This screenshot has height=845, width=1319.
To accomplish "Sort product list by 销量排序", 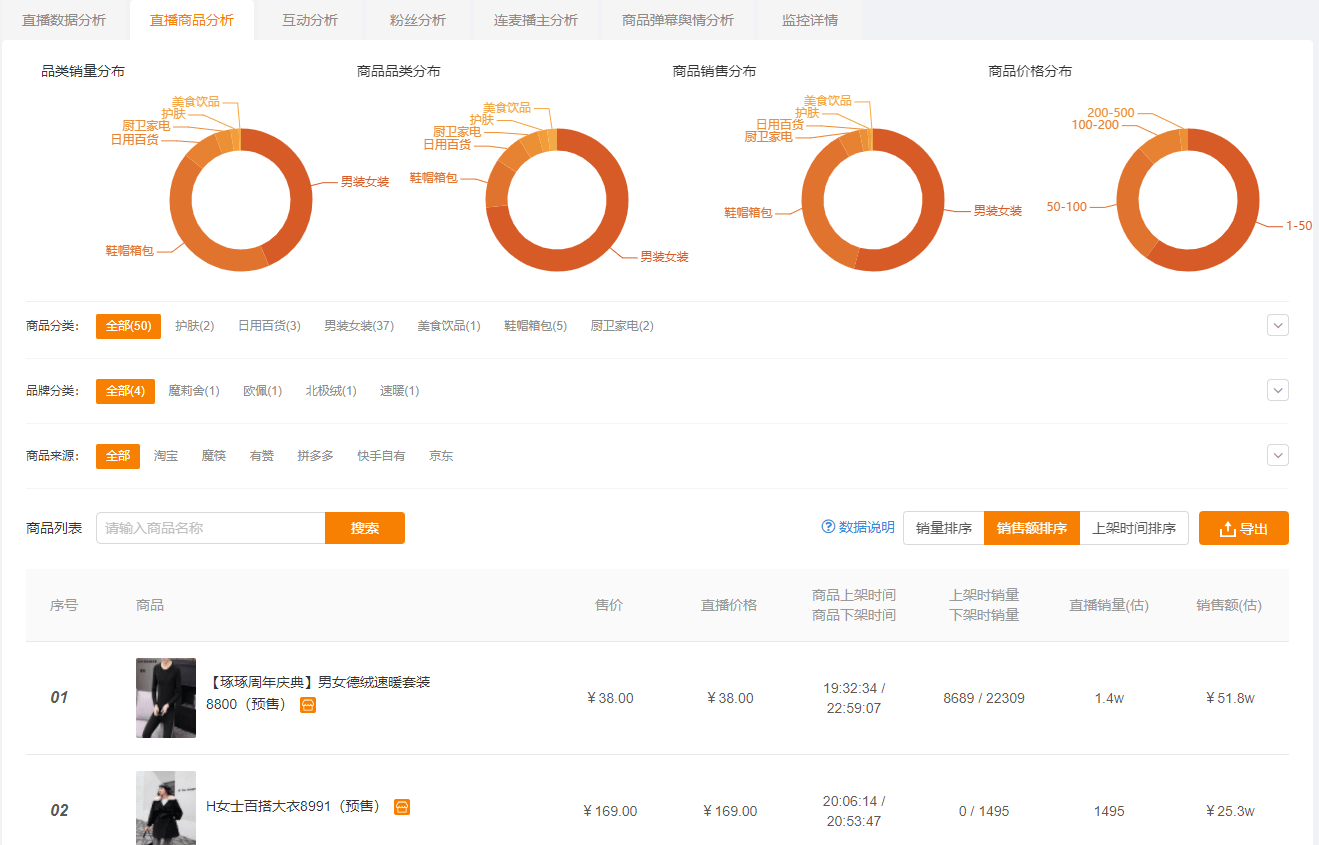I will click(943, 528).
